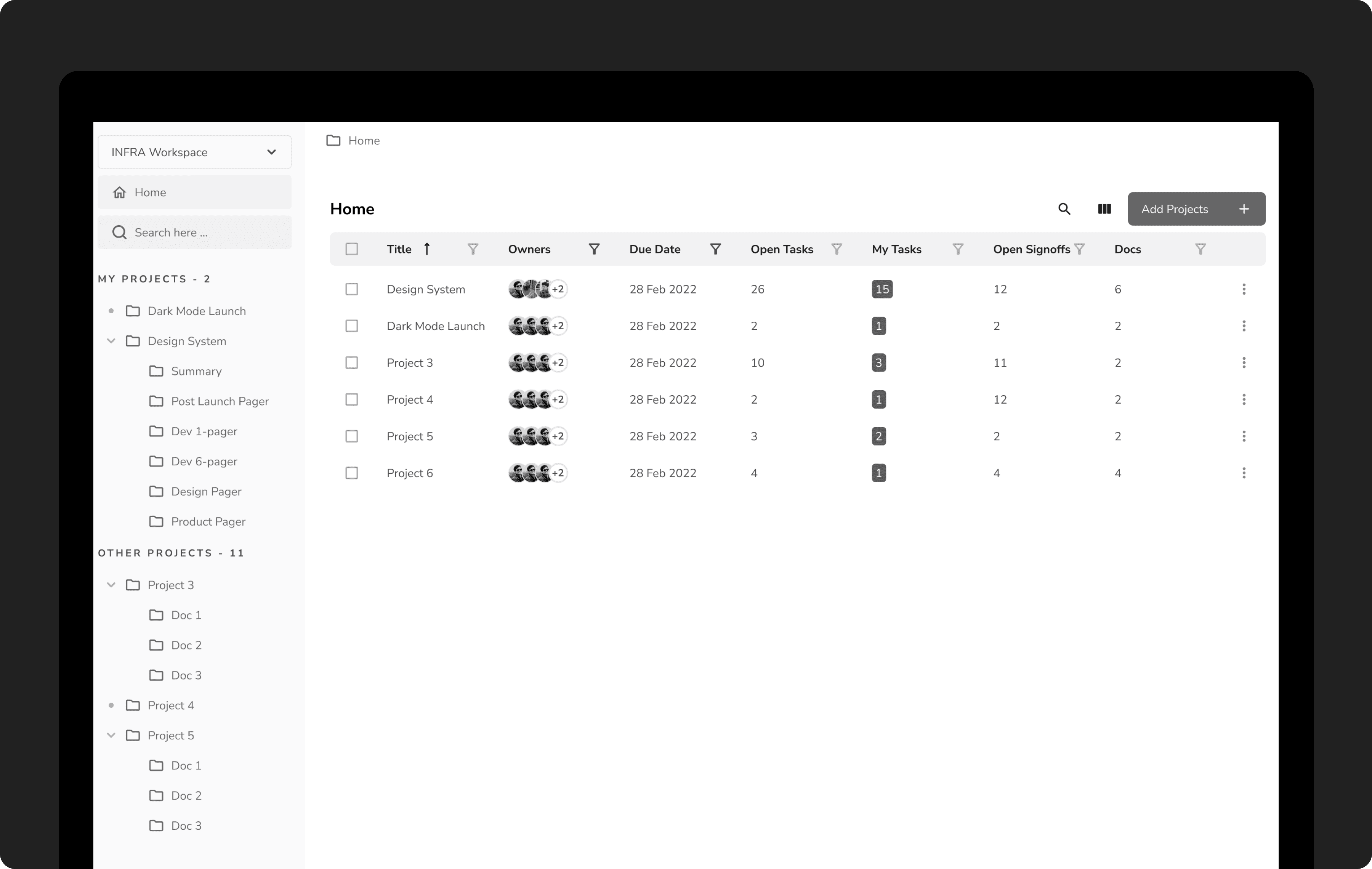1372x869 pixels.
Task: Open the column view icon
Action: point(1104,209)
